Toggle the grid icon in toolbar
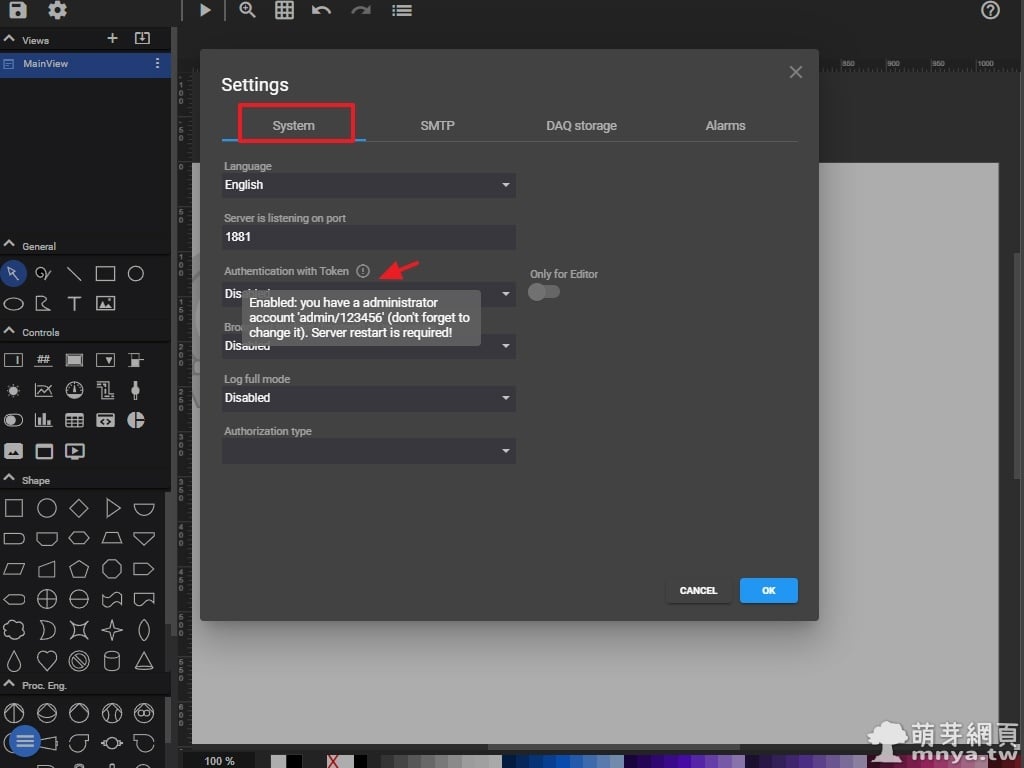The image size is (1024, 768). [x=284, y=10]
